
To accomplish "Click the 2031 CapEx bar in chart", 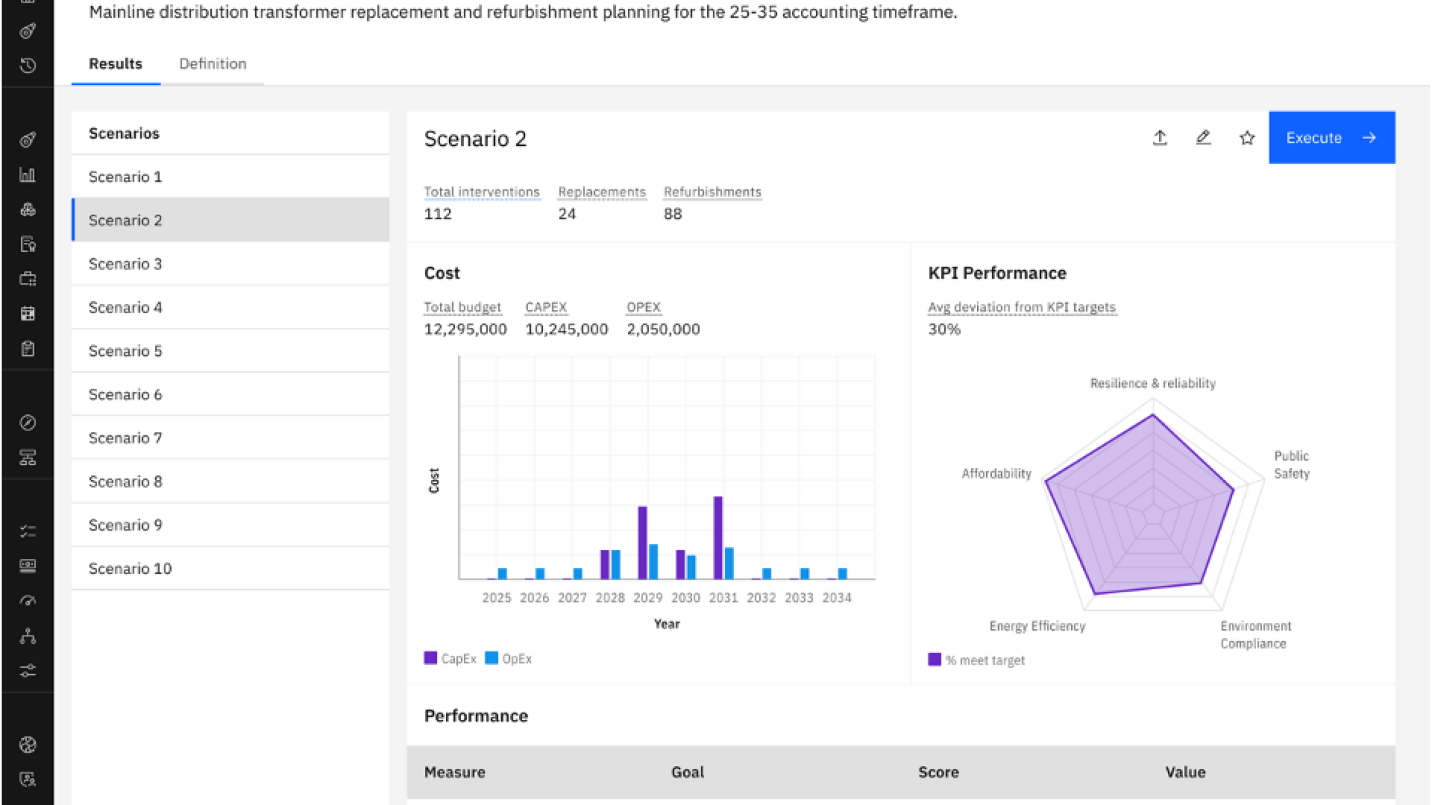I will (718, 538).
